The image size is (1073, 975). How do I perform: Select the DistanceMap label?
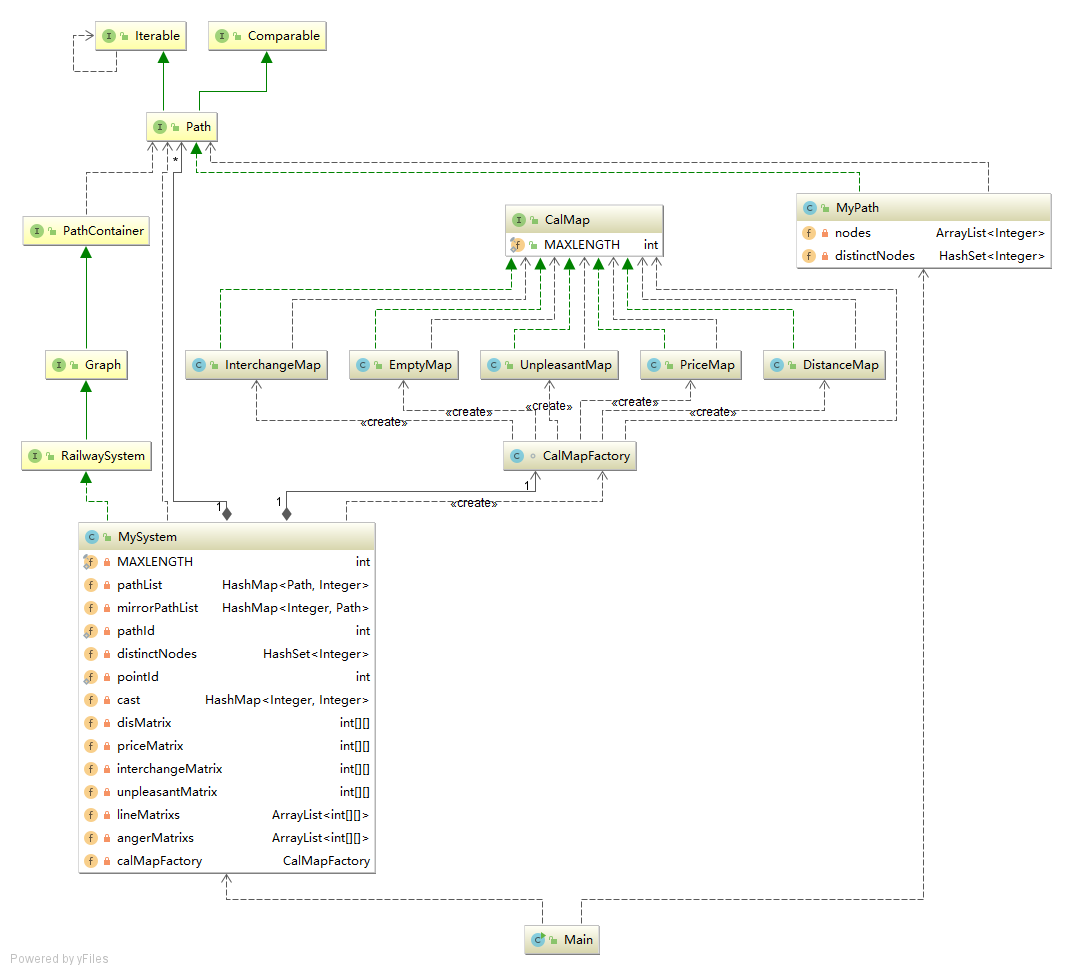pos(841,365)
